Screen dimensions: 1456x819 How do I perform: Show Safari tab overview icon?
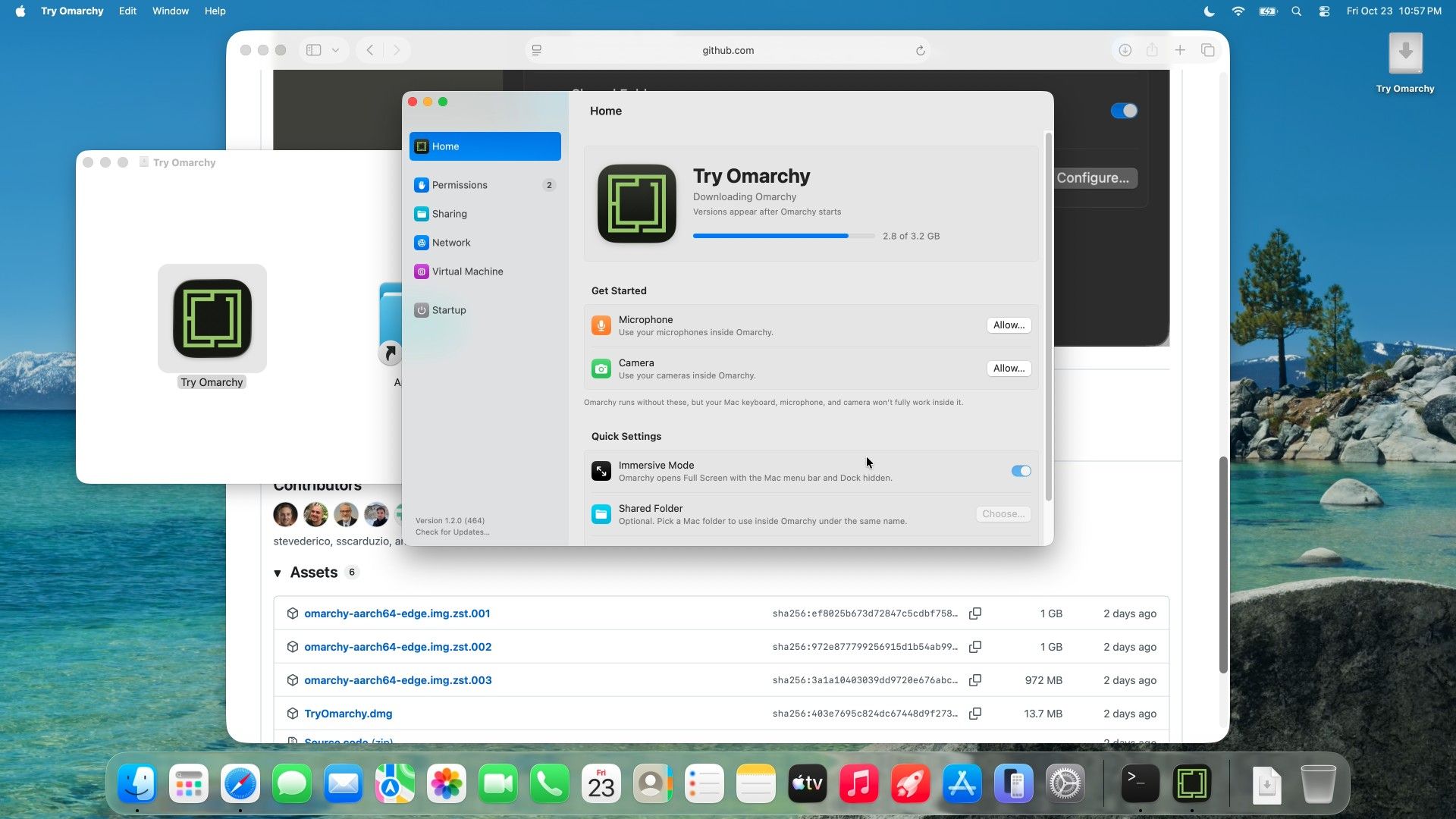(1208, 50)
